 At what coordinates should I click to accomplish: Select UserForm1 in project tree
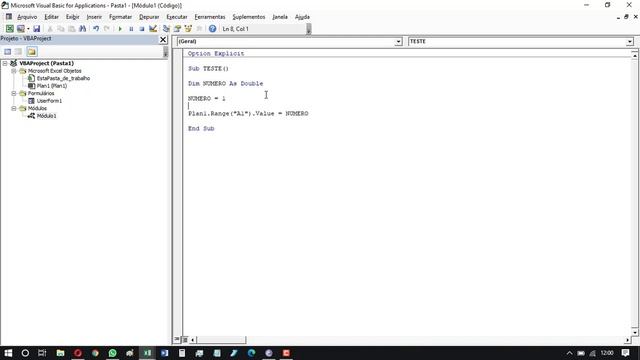[49, 100]
